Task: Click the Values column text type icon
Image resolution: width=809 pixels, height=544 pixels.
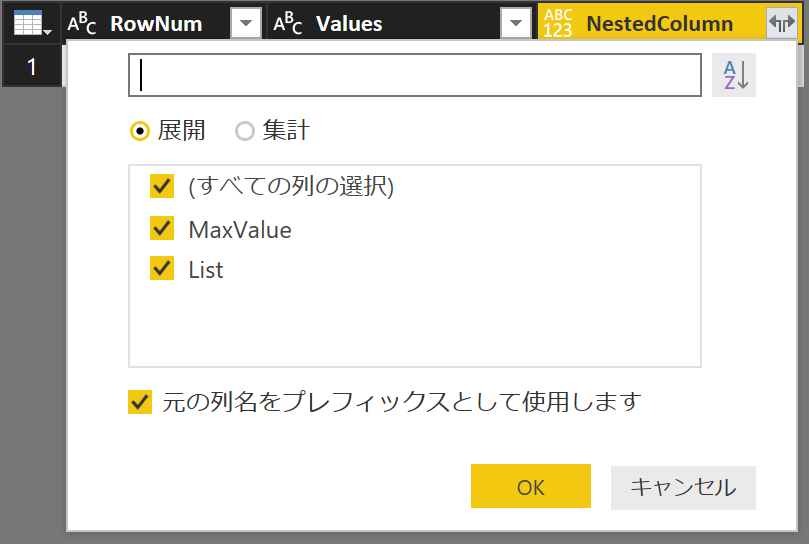Action: click(288, 24)
